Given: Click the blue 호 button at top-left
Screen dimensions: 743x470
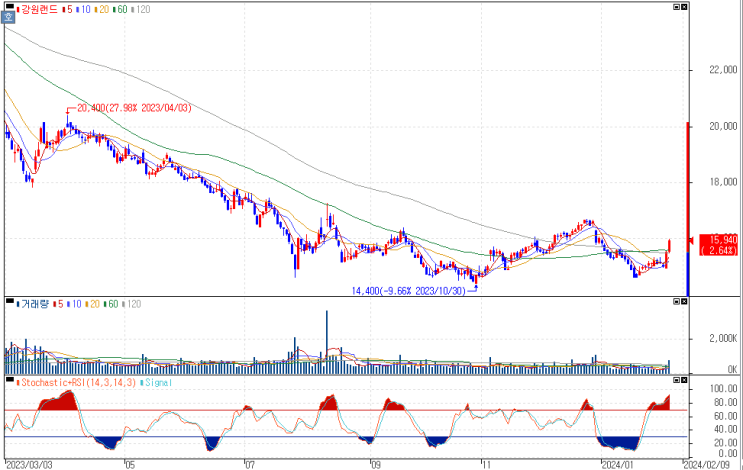Looking at the screenshot, I should coord(9,18).
